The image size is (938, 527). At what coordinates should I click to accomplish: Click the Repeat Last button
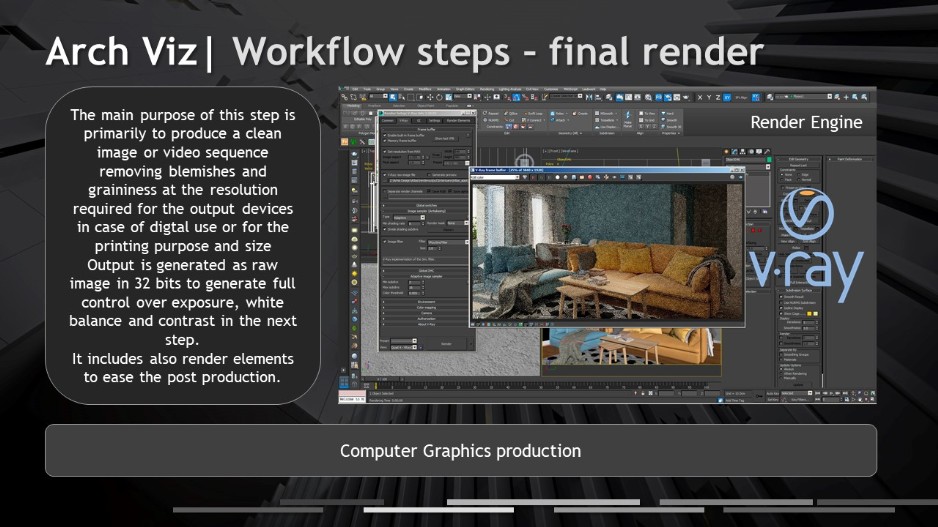[x=799, y=165]
